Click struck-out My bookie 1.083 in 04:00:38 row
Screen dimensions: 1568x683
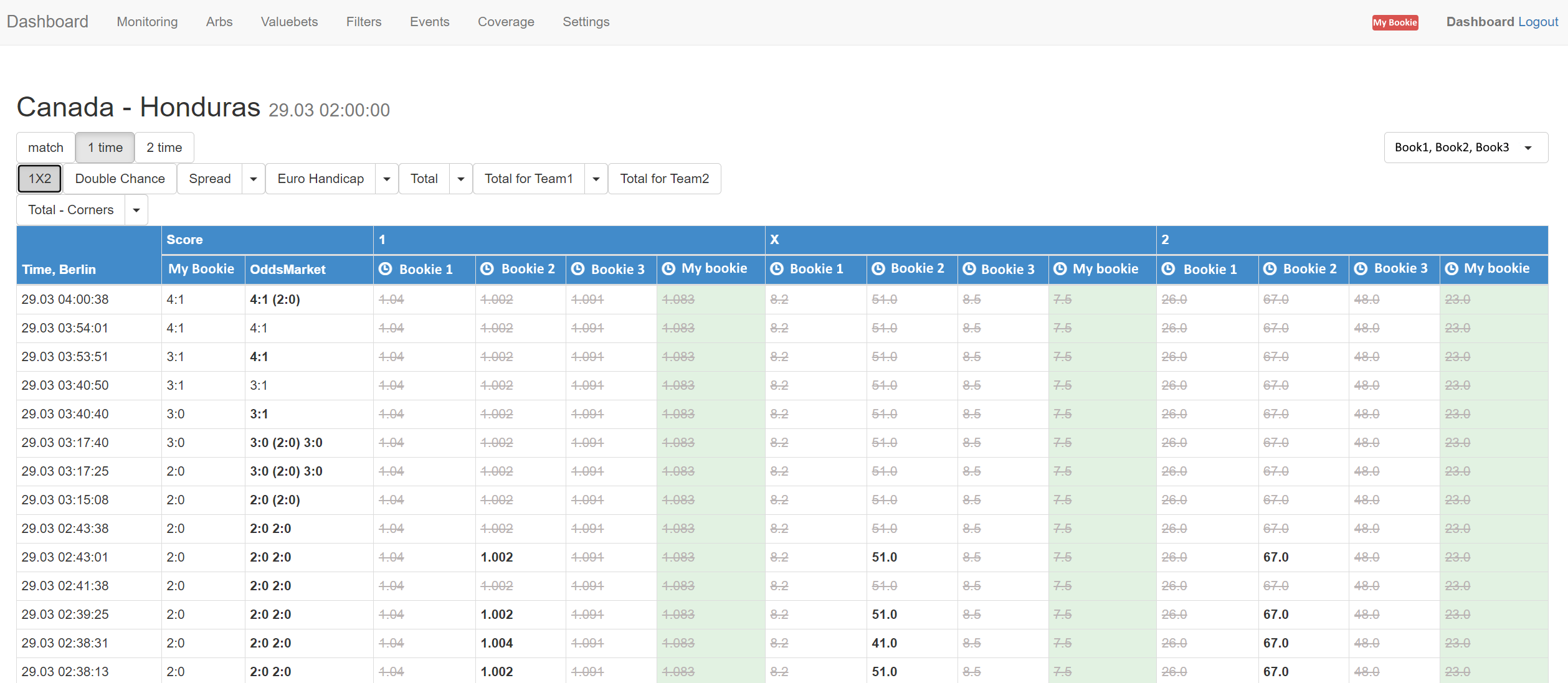678,299
